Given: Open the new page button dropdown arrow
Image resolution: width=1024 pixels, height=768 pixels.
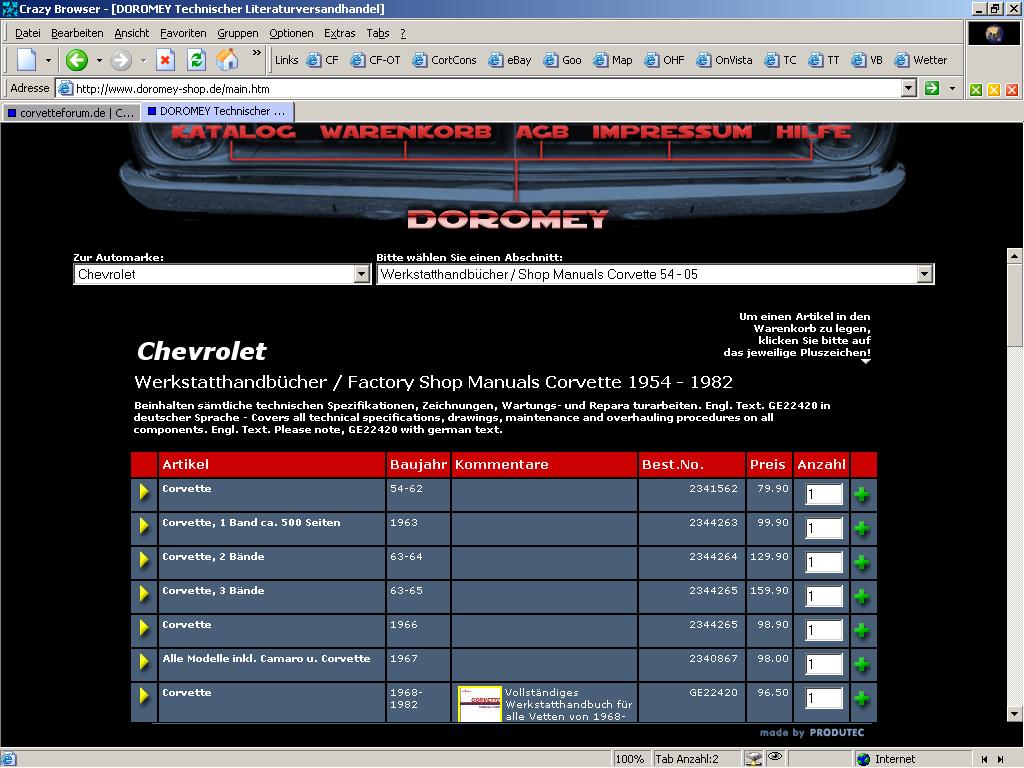Looking at the screenshot, I should (x=48, y=60).
